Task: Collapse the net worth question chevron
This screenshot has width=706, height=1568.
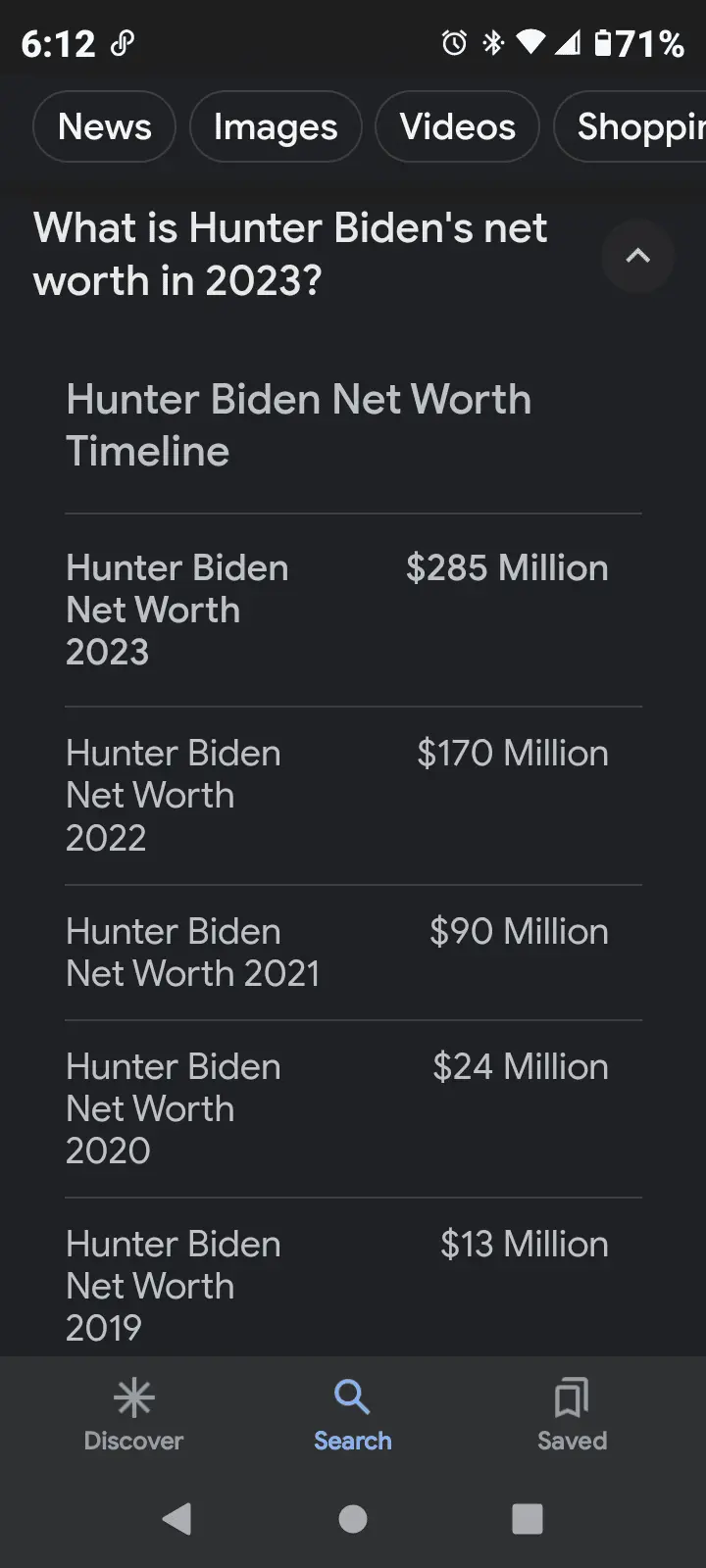Action: click(x=638, y=256)
